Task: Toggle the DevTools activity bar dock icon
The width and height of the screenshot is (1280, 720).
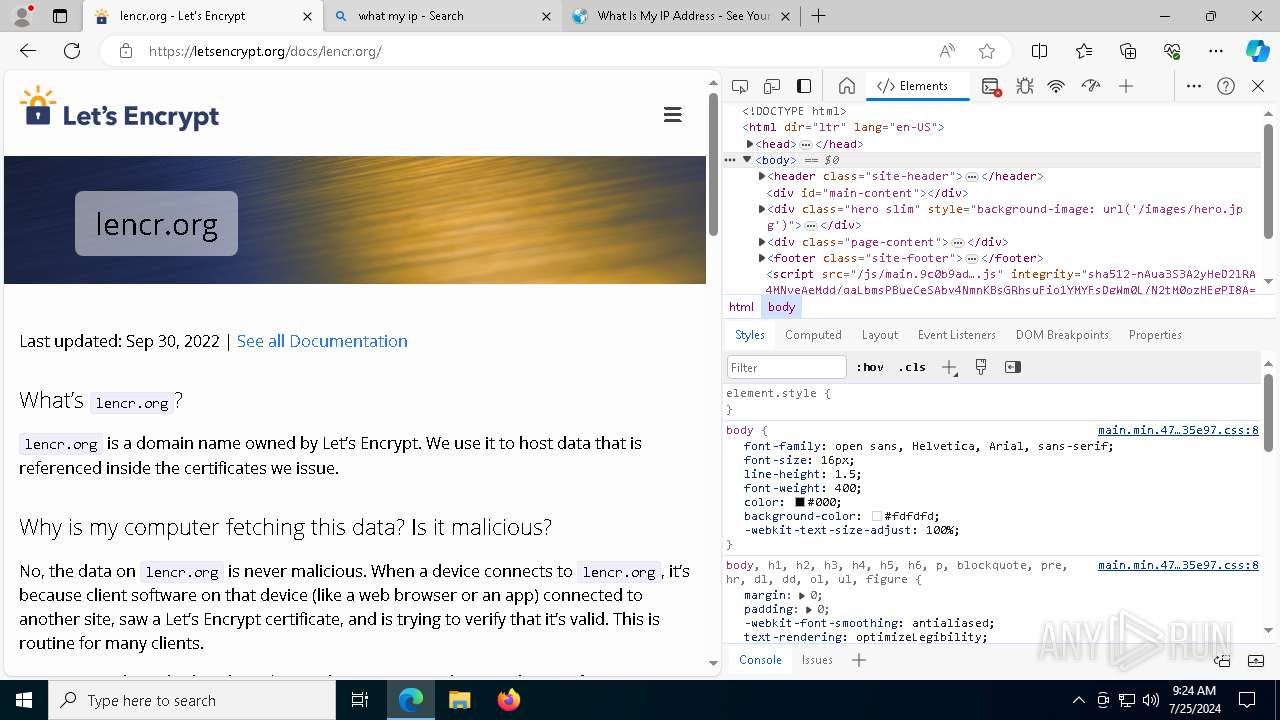Action: (x=804, y=86)
